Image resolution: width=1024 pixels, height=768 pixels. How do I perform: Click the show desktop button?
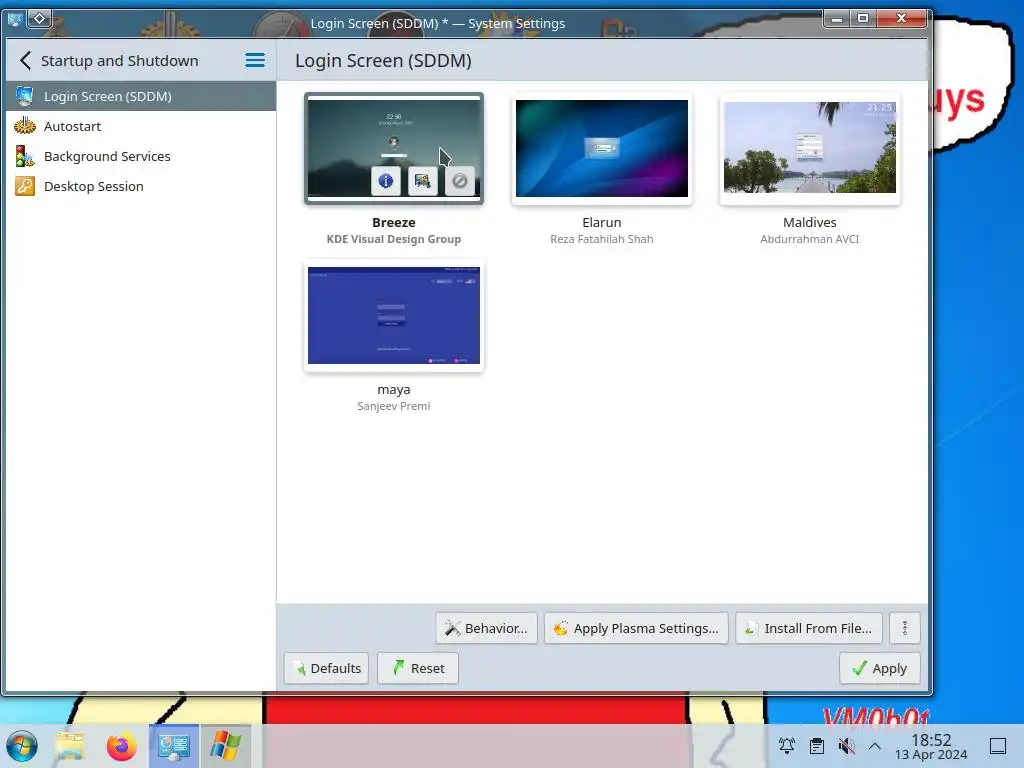click(x=998, y=746)
